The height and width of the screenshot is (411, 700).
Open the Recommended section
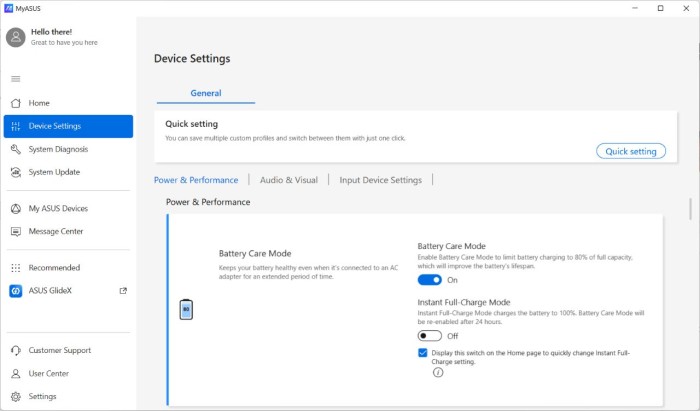[x=68, y=268]
